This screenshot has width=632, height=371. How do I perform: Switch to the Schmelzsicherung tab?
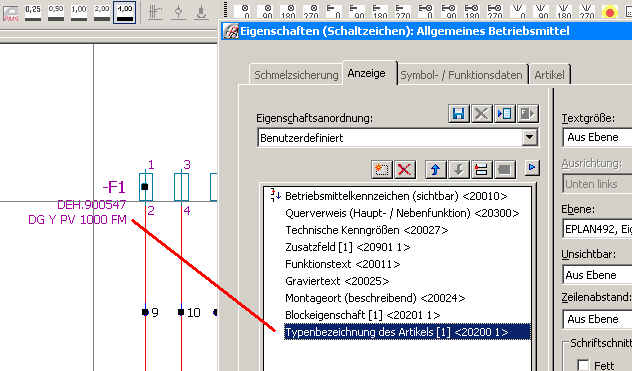(x=296, y=75)
